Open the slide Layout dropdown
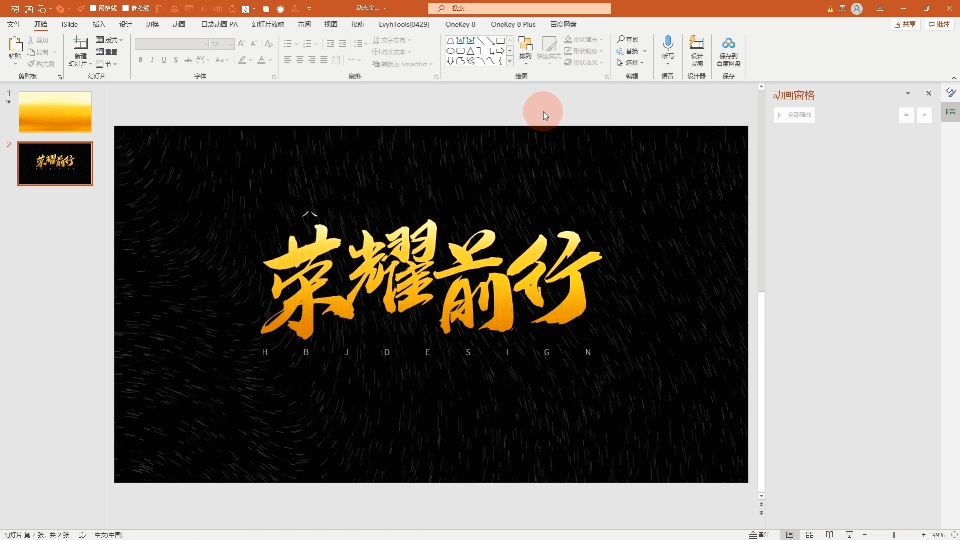The width and height of the screenshot is (960, 540). pyautogui.click(x=110, y=40)
